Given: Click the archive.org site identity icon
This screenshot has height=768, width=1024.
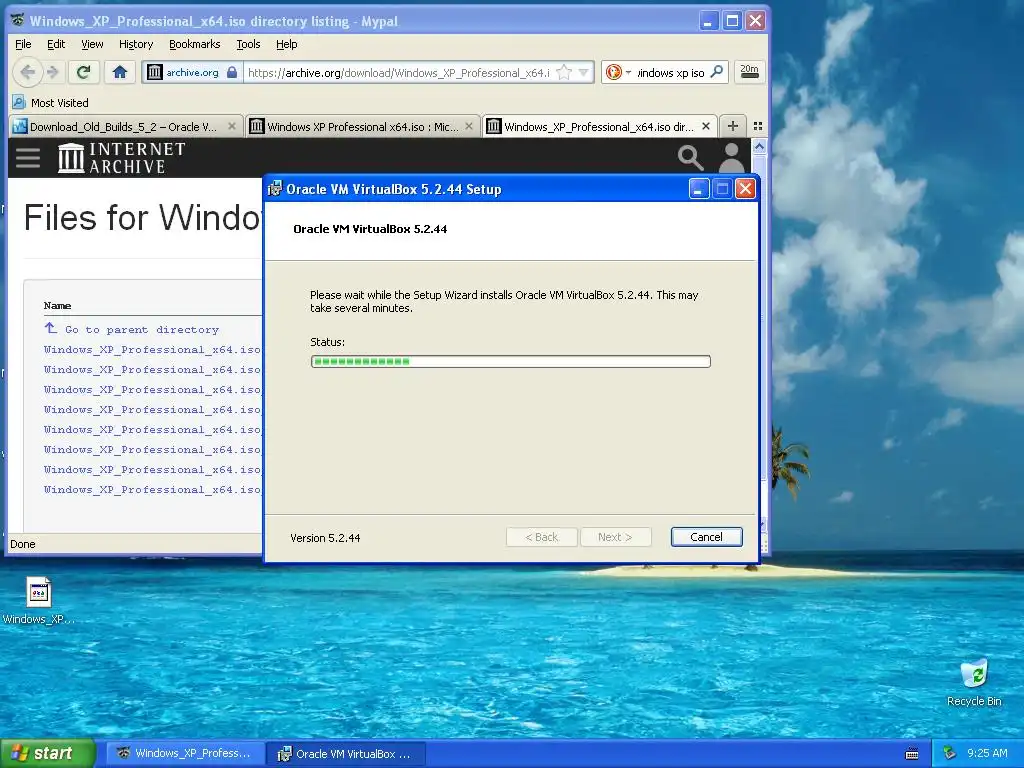Looking at the screenshot, I should click(x=155, y=72).
